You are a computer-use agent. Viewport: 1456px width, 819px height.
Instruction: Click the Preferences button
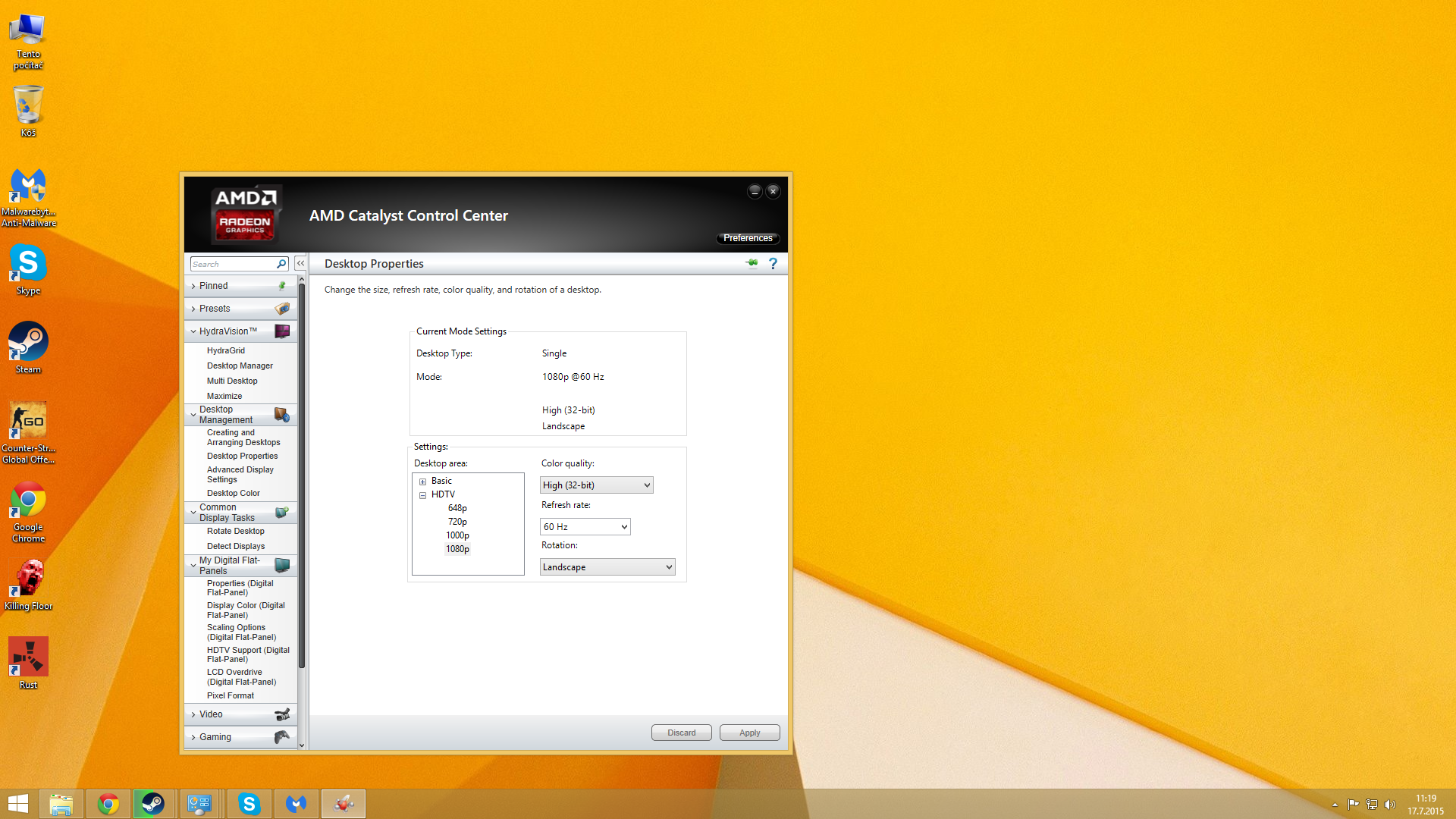click(x=747, y=238)
